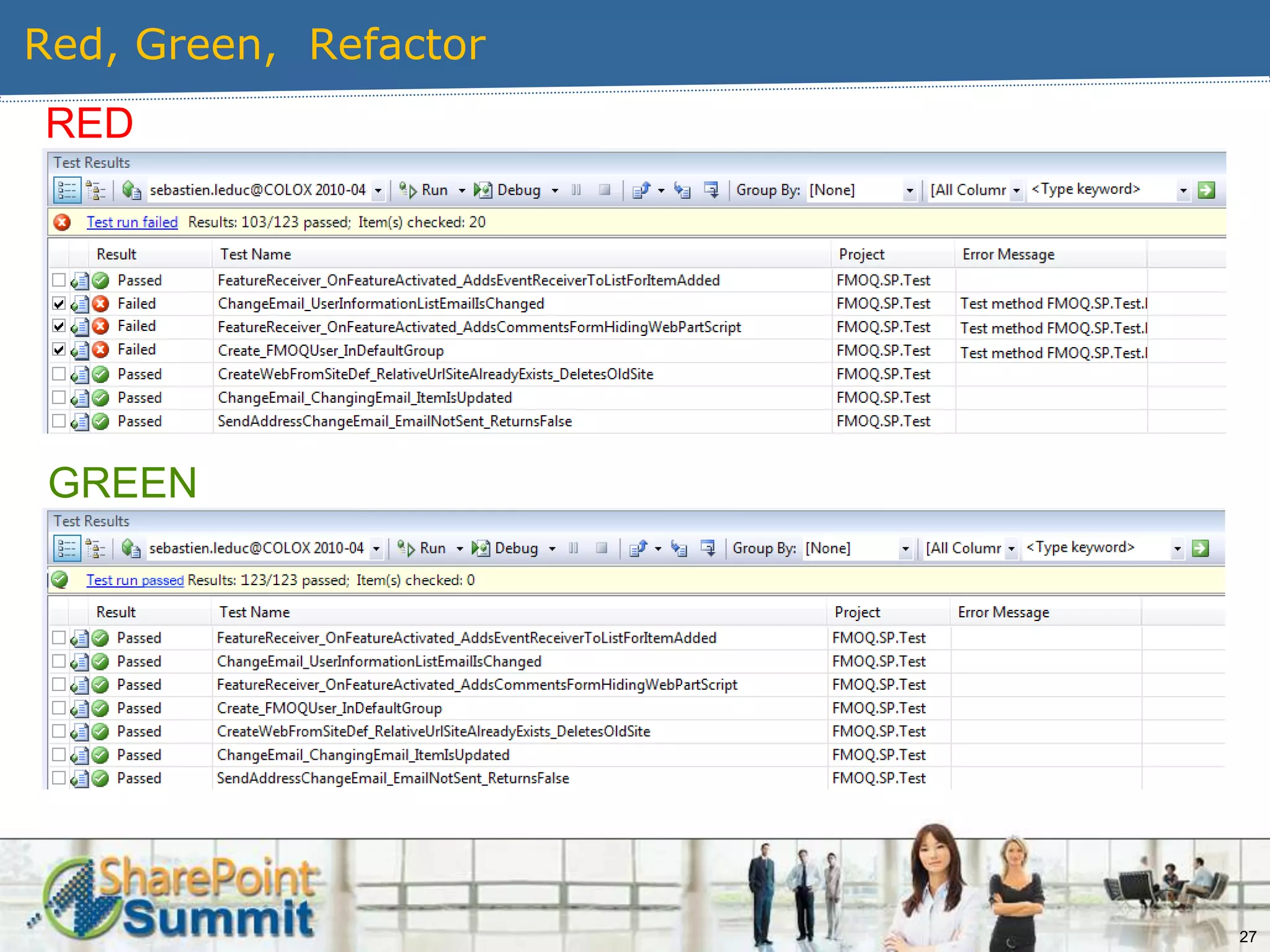Check ChangeEmail_UserInformationListEmailIsChanged in GREEN list
The image size is (1270, 952).
(x=59, y=661)
